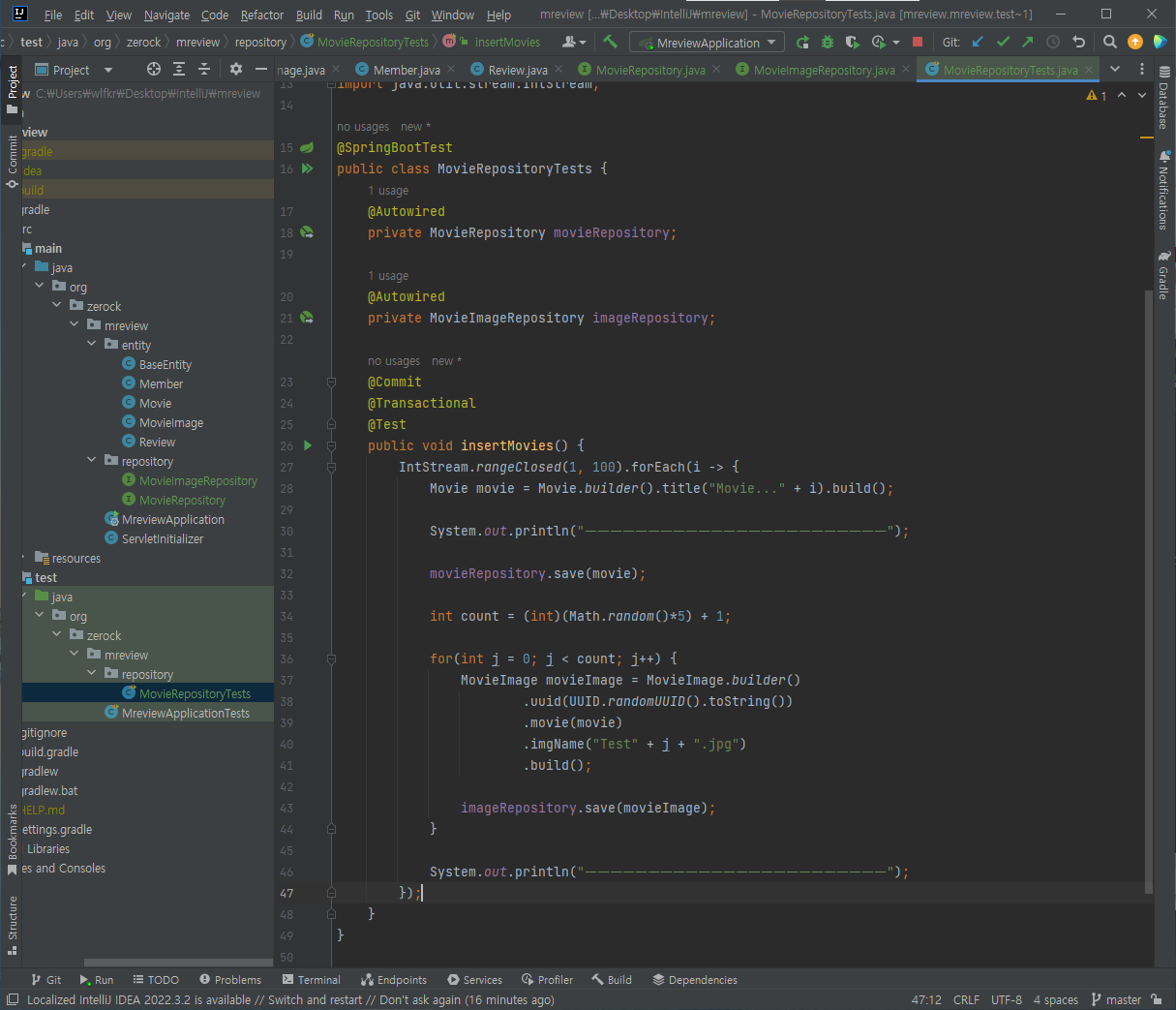Screen dimensions: 1176x1010
Task: Fold the insertMovies method in gutter
Action: pyautogui.click(x=331, y=445)
